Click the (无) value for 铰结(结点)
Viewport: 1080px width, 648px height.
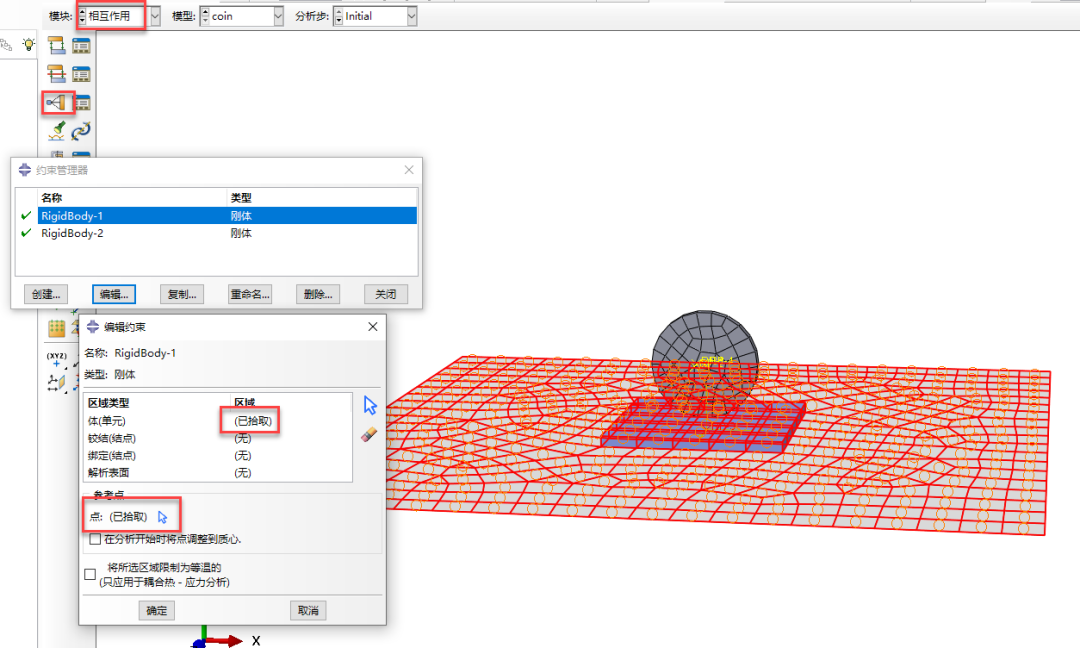(242, 438)
